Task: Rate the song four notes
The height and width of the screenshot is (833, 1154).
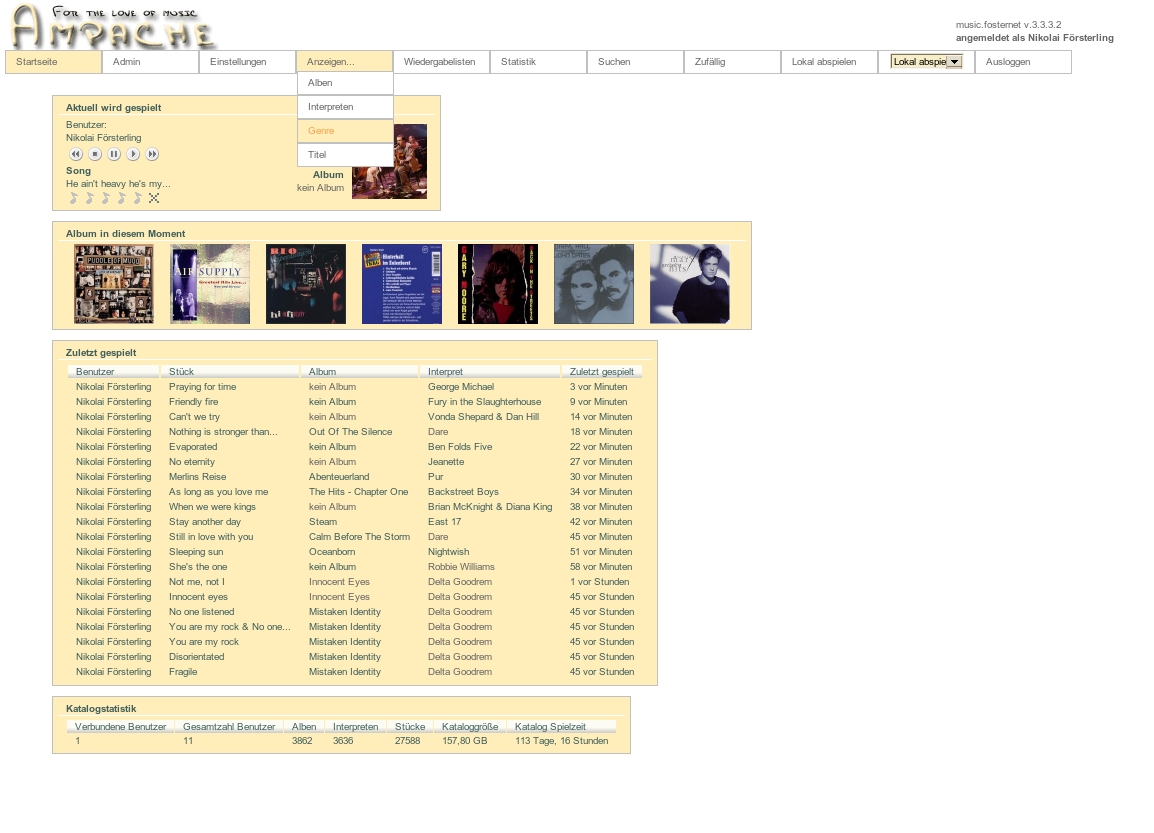Action: pos(121,198)
